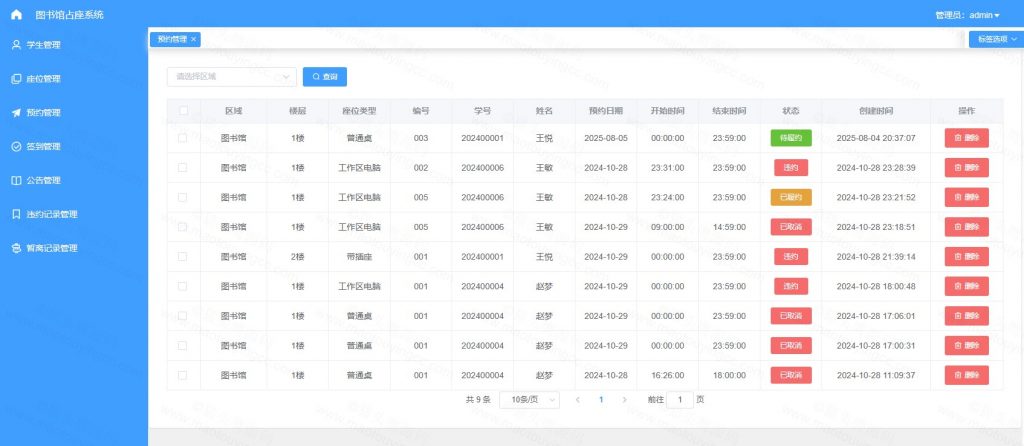Viewport: 1024px width, 446px height.
Task: Click the next page arrow
Action: pyautogui.click(x=624, y=400)
